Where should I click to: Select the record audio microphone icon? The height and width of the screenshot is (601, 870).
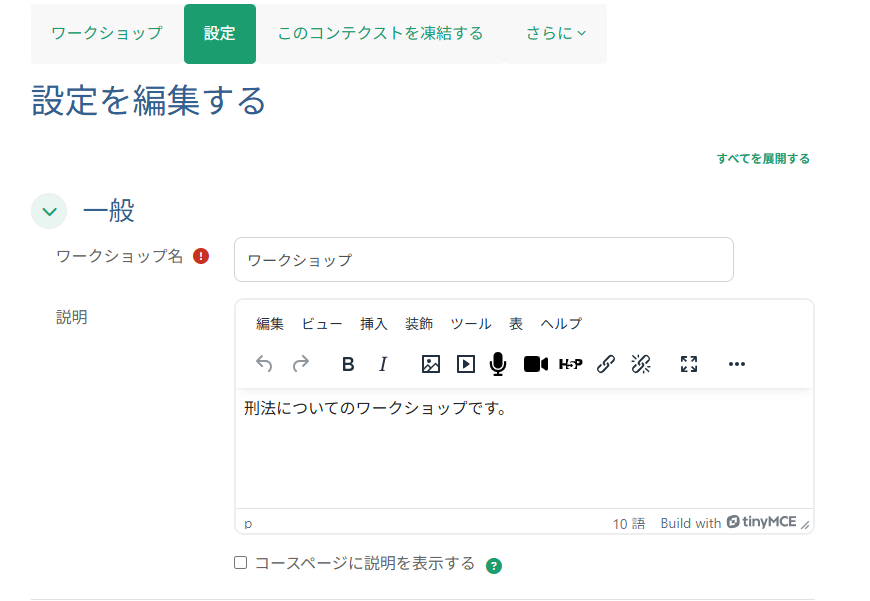click(497, 364)
